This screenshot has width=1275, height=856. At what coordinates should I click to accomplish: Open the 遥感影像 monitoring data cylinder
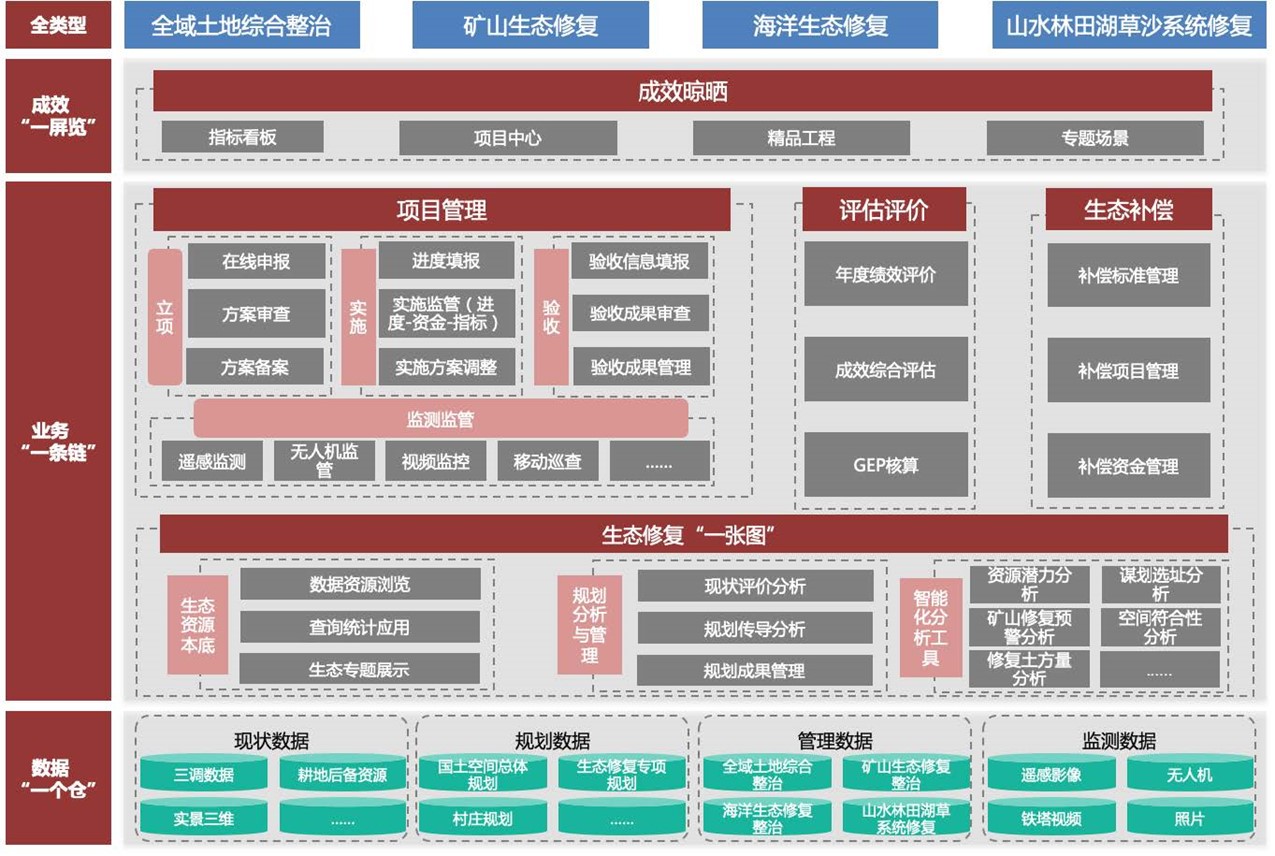pyautogui.click(x=1051, y=774)
